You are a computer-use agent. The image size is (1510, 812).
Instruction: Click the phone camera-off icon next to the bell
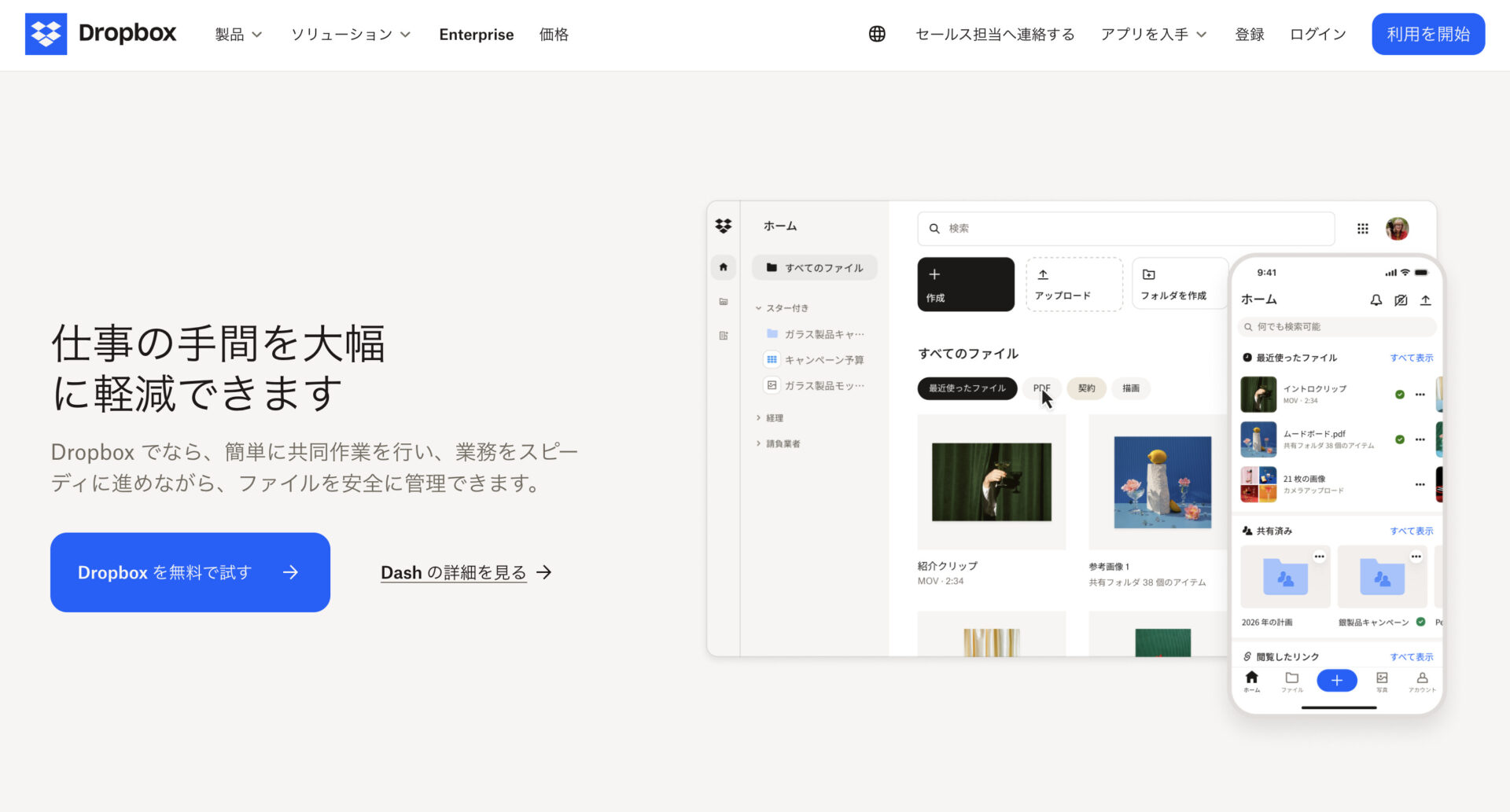[1401, 300]
